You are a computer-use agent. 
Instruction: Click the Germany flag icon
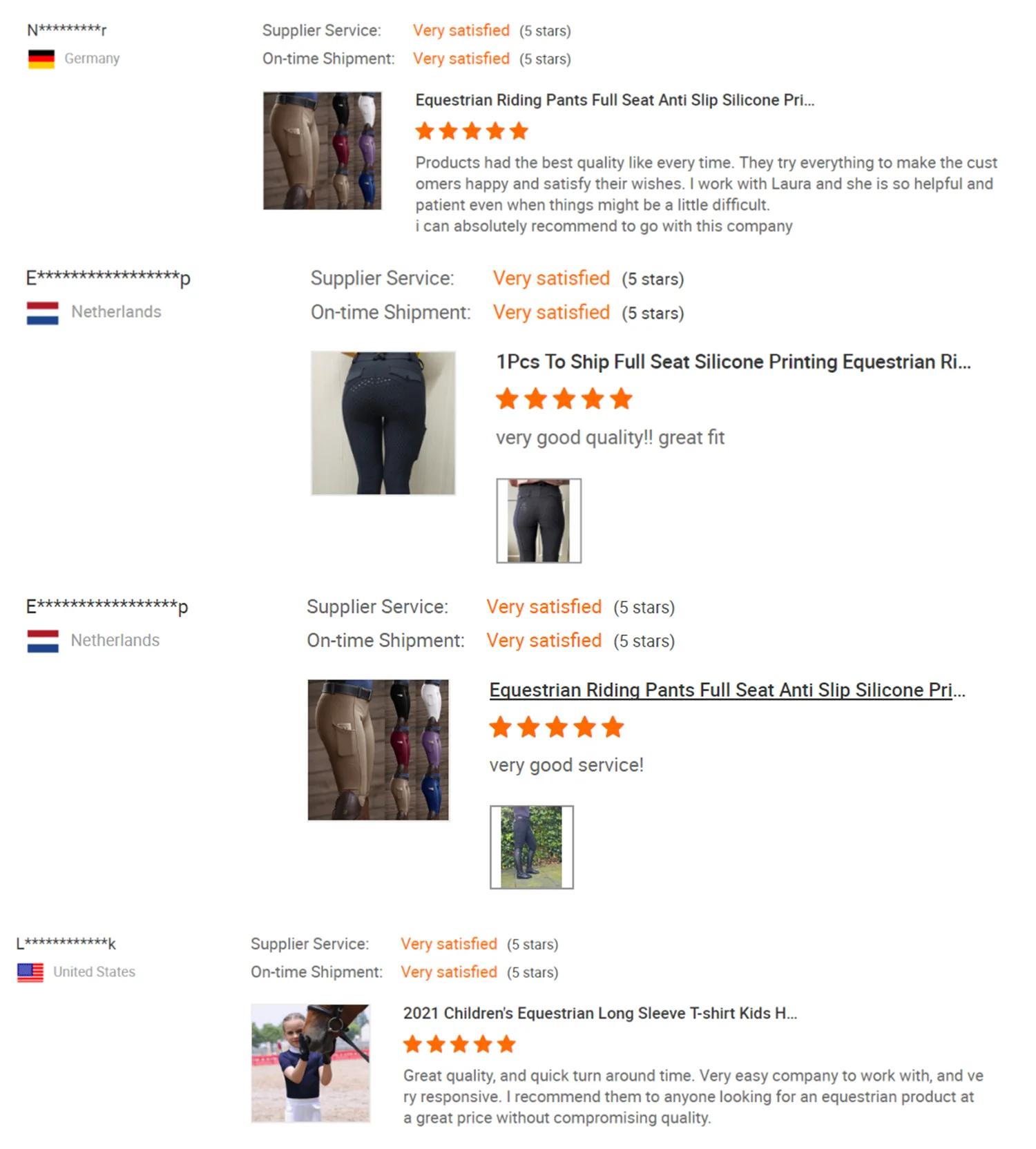click(x=41, y=59)
